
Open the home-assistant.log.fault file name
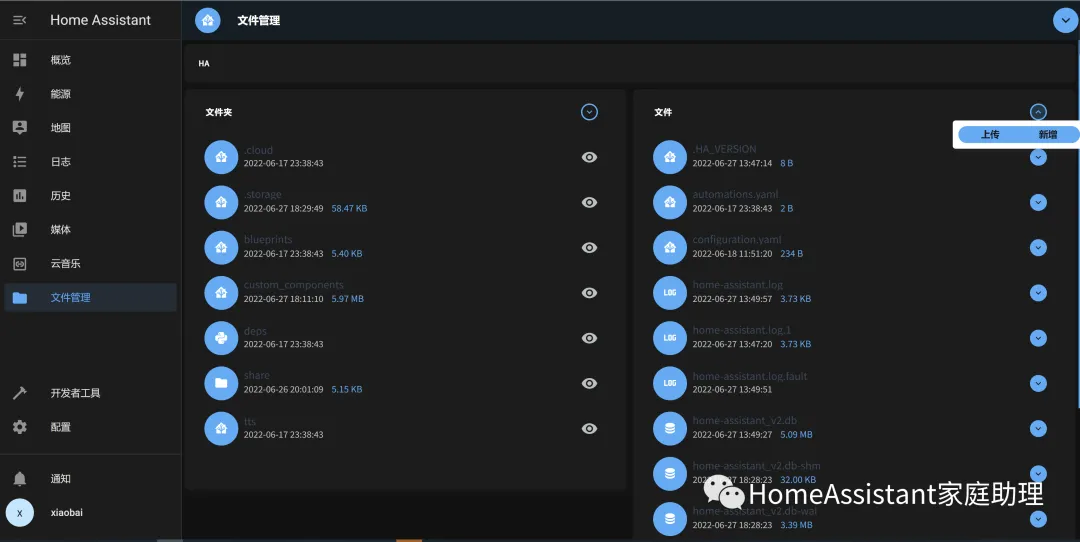pyautogui.click(x=750, y=376)
